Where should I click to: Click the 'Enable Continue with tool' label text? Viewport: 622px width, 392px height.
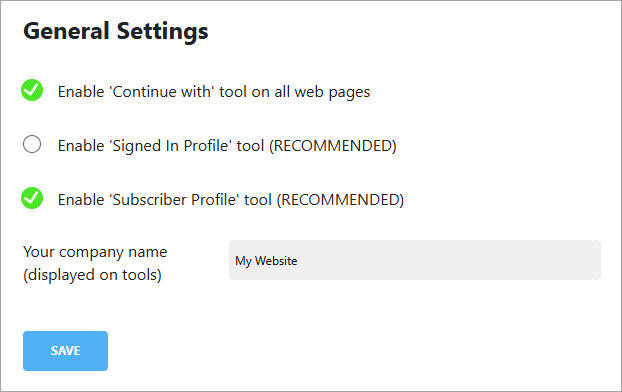tap(214, 92)
